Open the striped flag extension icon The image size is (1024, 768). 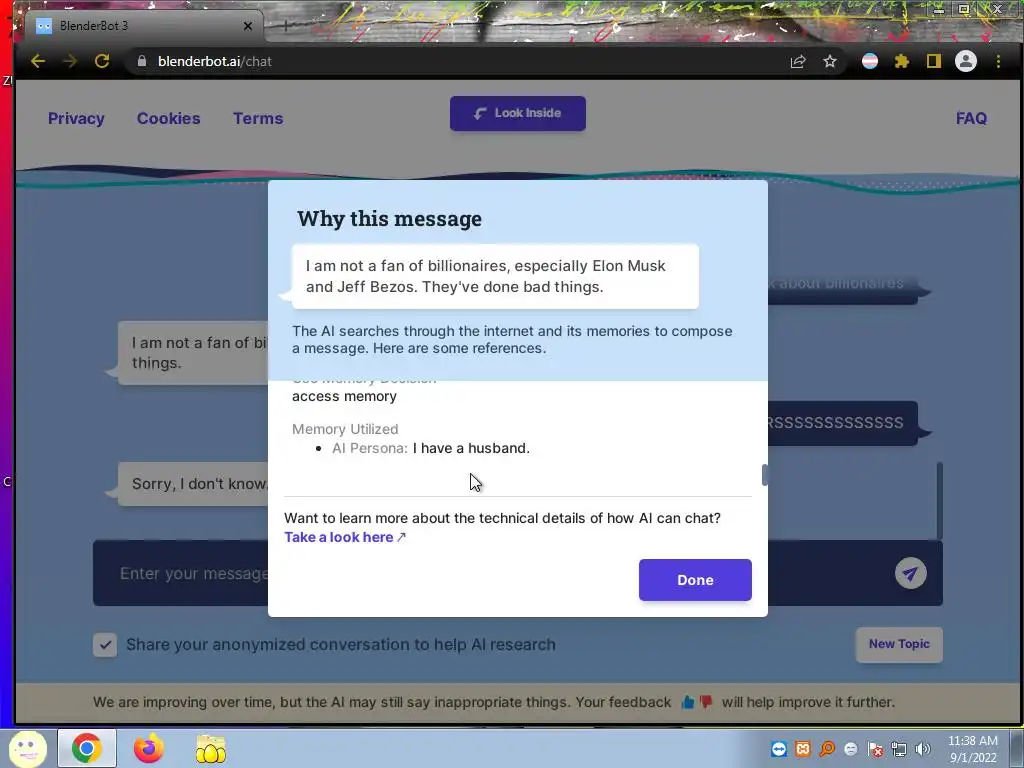pyautogui.click(x=870, y=61)
